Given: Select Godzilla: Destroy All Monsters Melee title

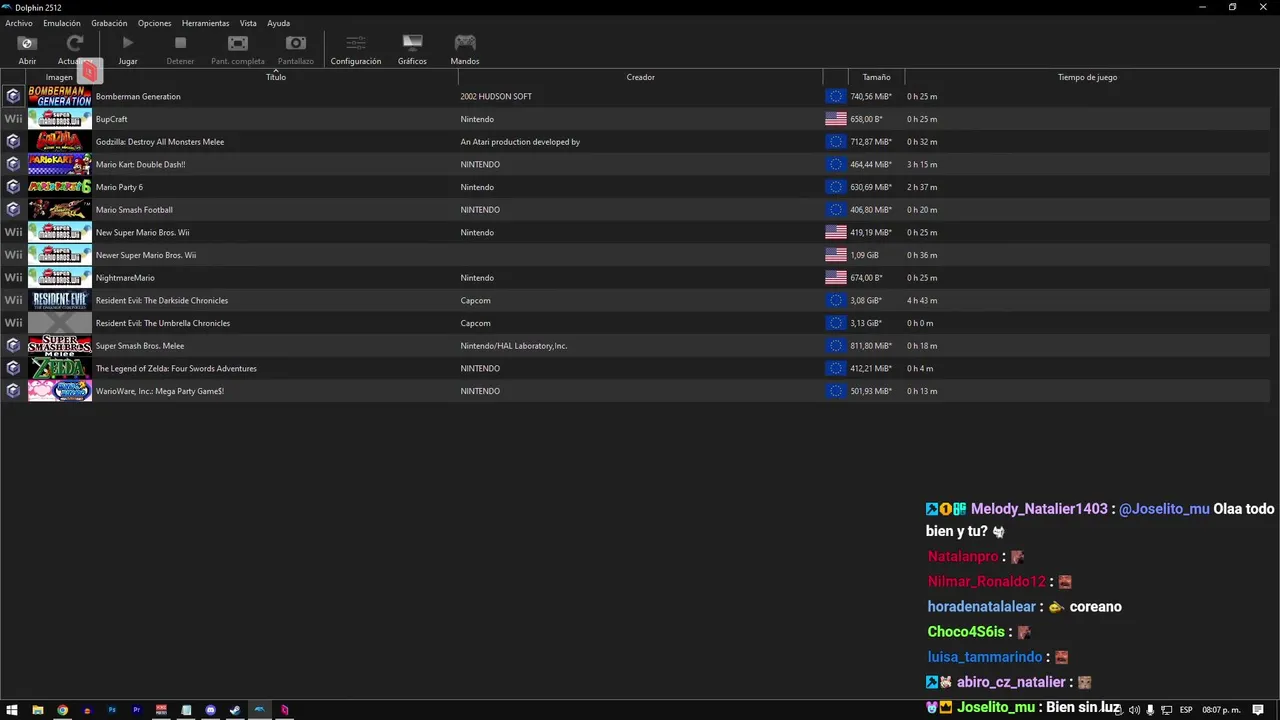Looking at the screenshot, I should pos(160,142).
